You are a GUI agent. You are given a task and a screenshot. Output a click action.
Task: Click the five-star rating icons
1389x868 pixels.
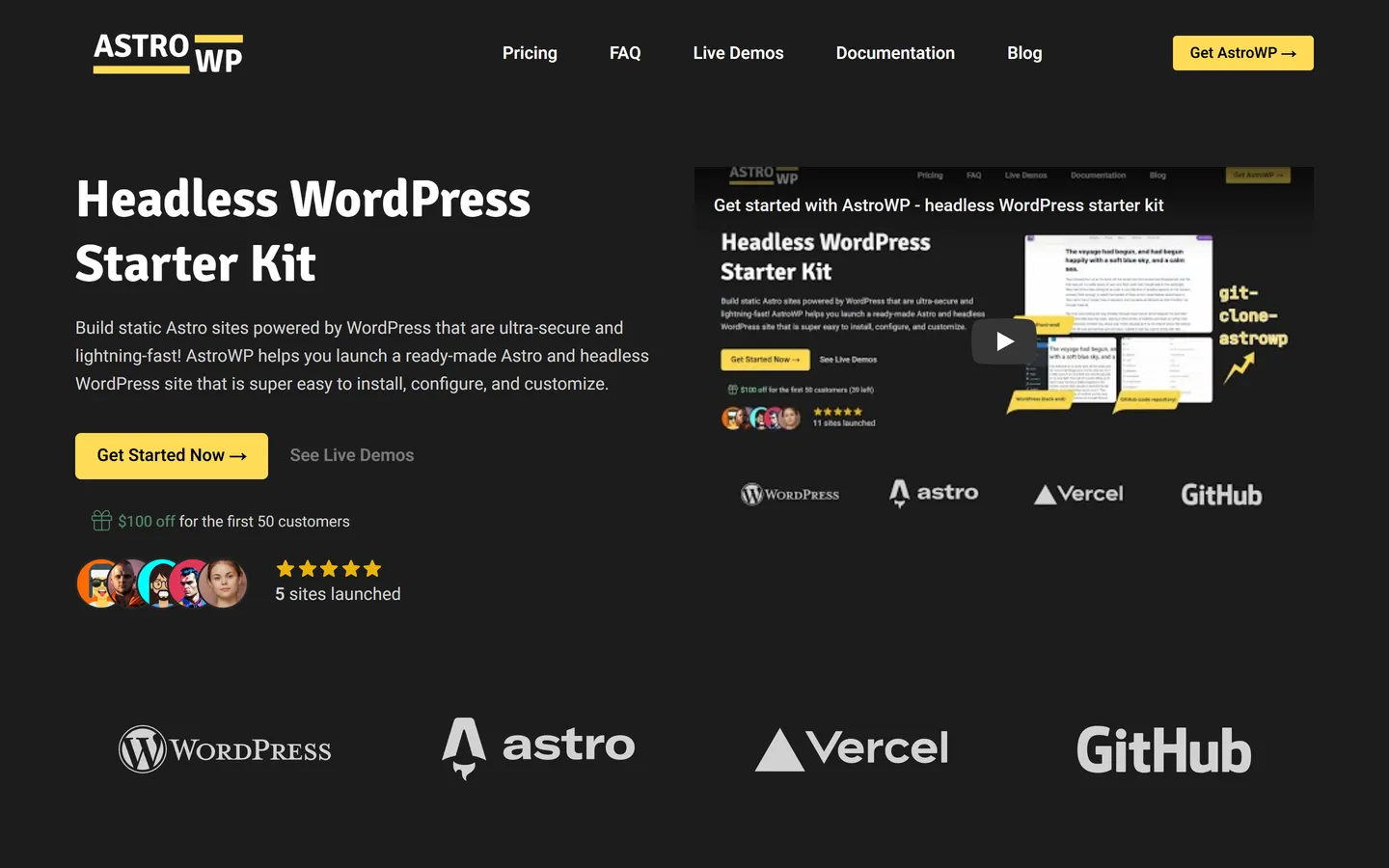[329, 569]
